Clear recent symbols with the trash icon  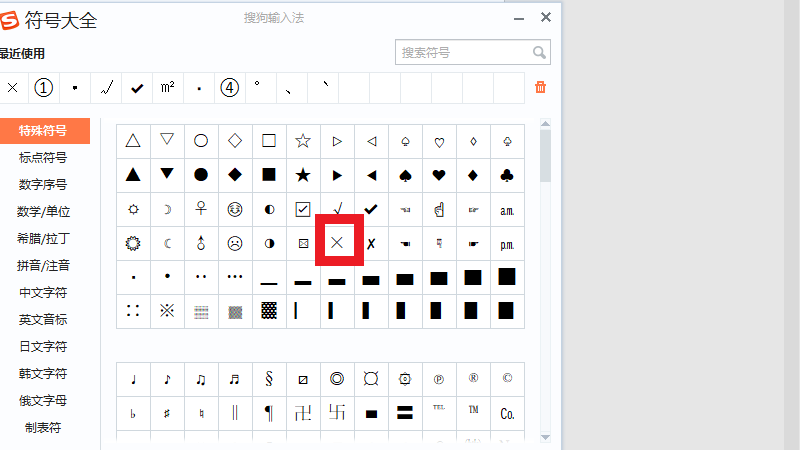(x=541, y=87)
